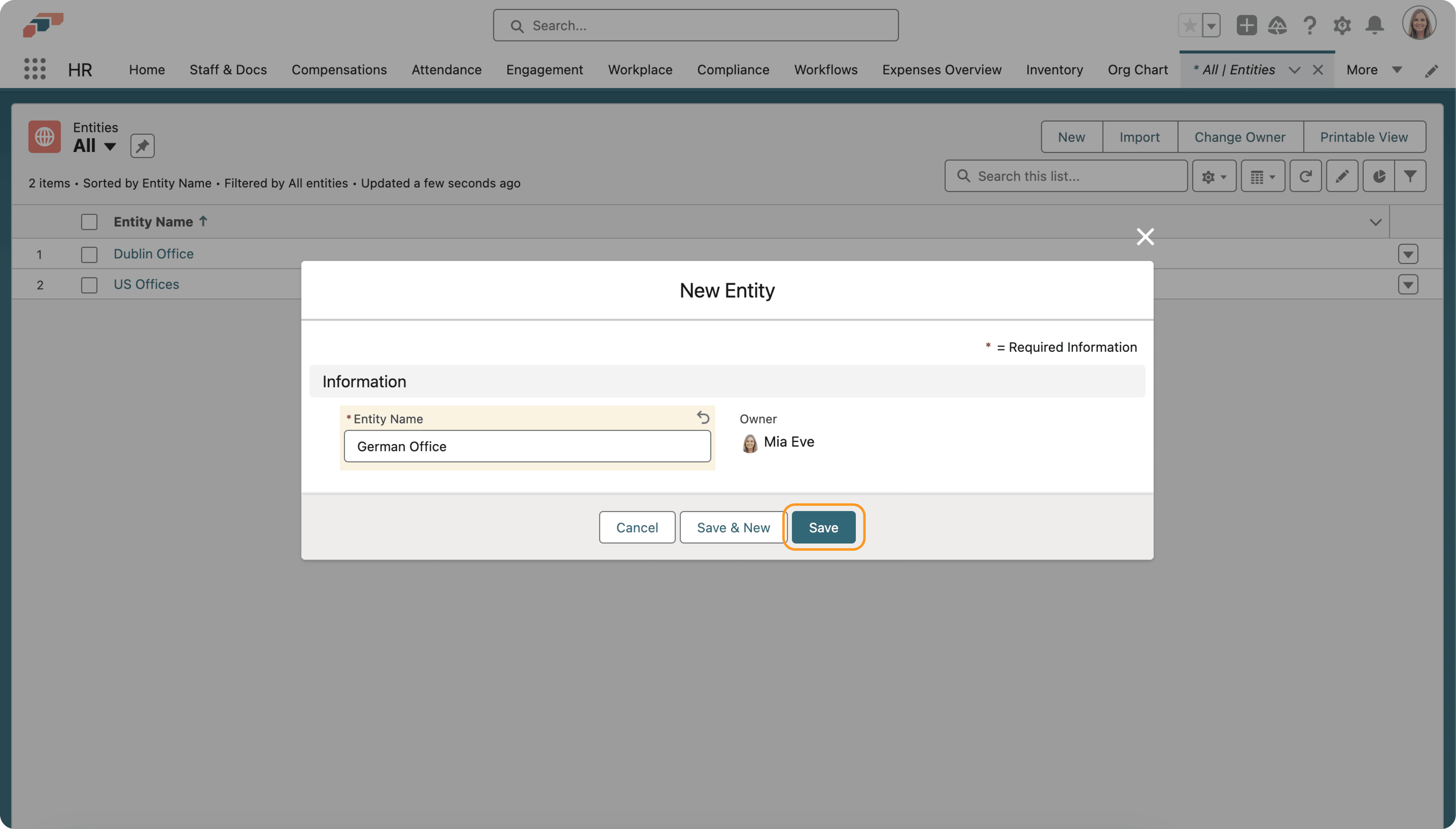The height and width of the screenshot is (829, 1456).
Task: Close the New Entity dialog with X
Action: pyautogui.click(x=1145, y=236)
